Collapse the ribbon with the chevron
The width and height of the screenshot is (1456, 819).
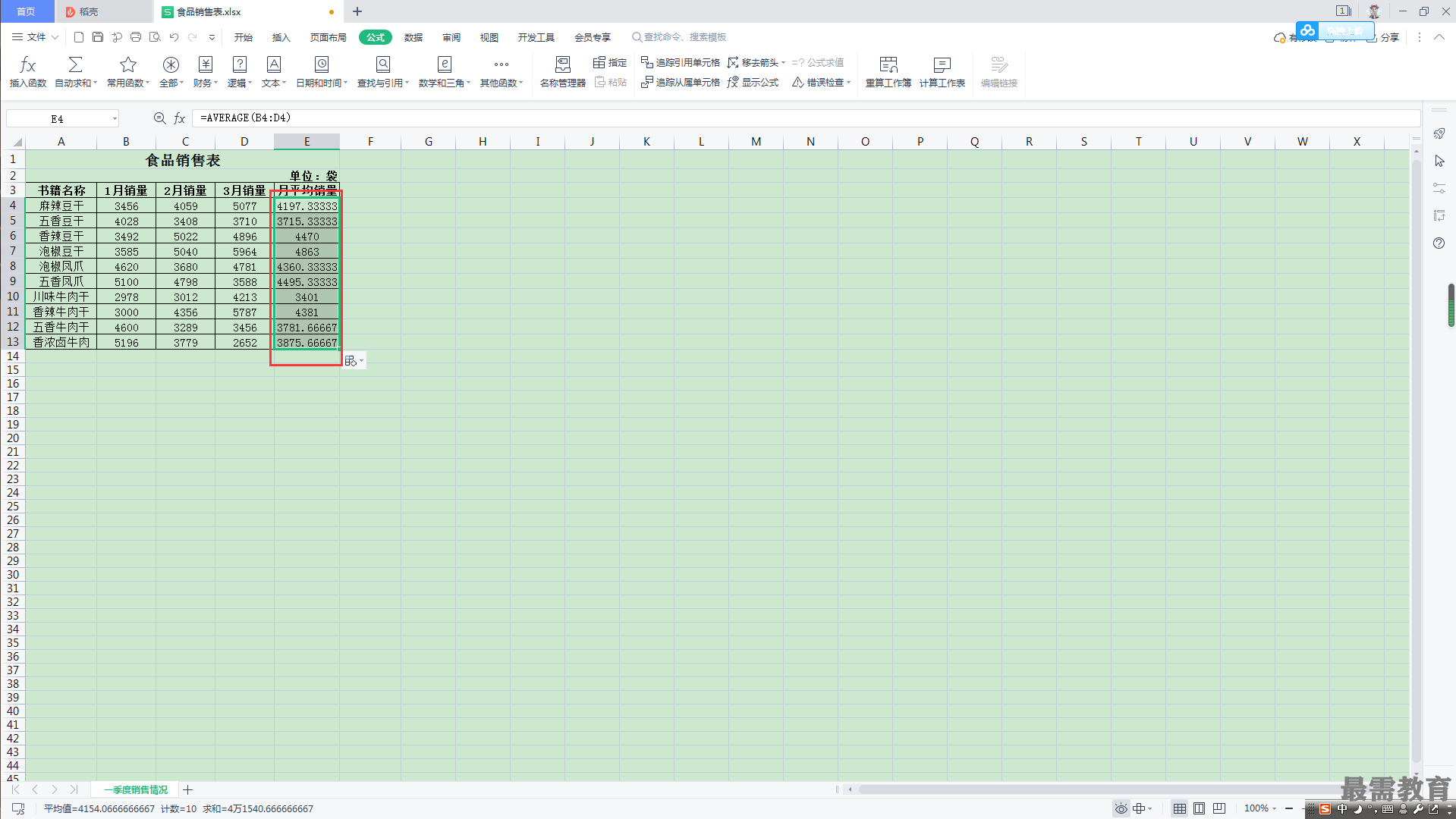1439,37
